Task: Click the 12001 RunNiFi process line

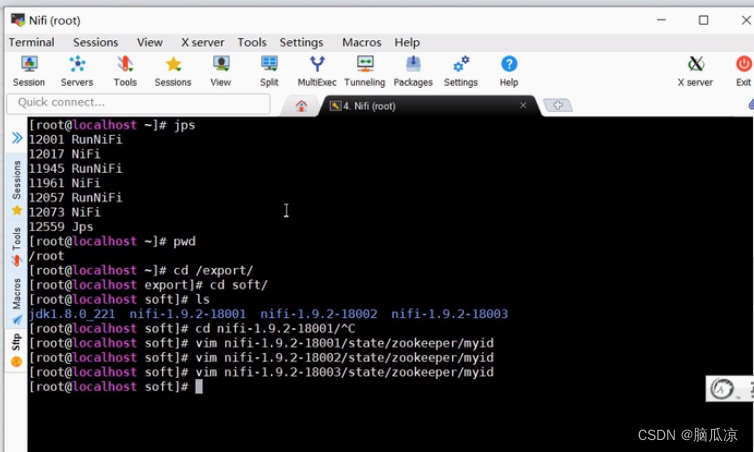Action: pyautogui.click(x=75, y=139)
